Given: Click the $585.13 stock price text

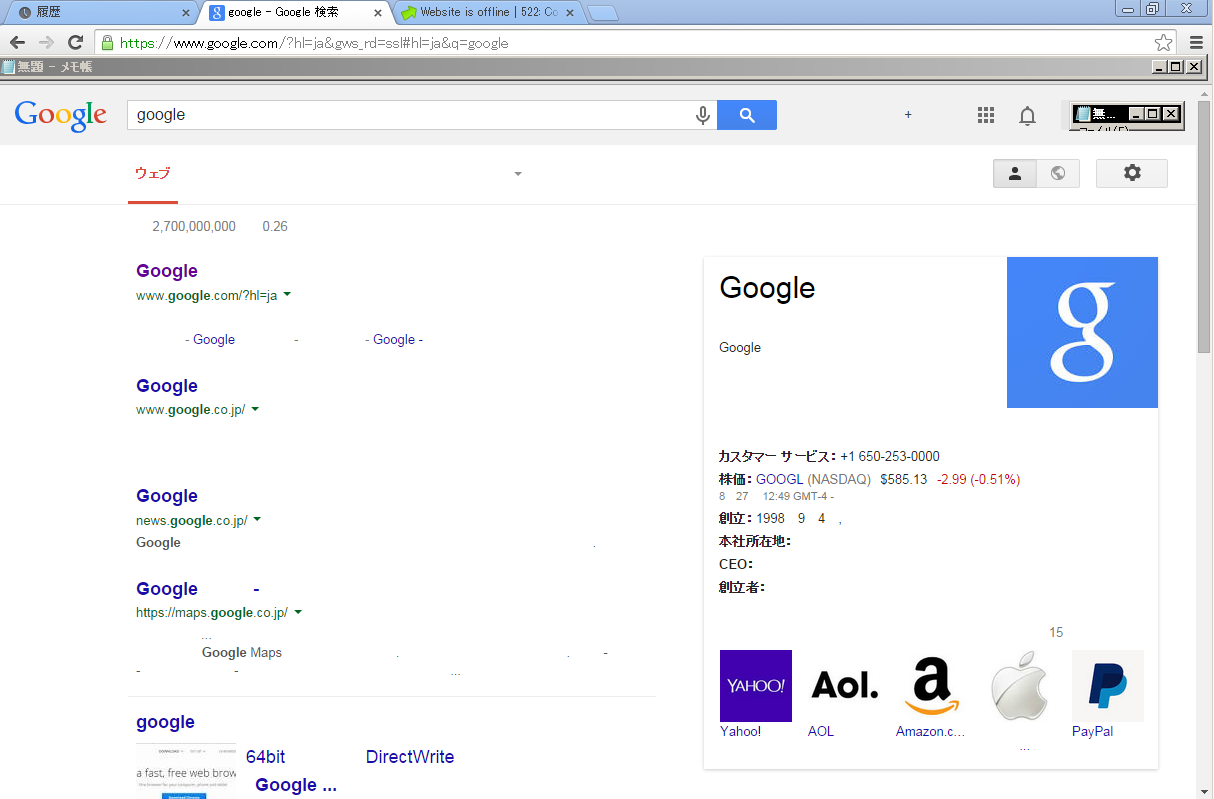Looking at the screenshot, I should [904, 480].
